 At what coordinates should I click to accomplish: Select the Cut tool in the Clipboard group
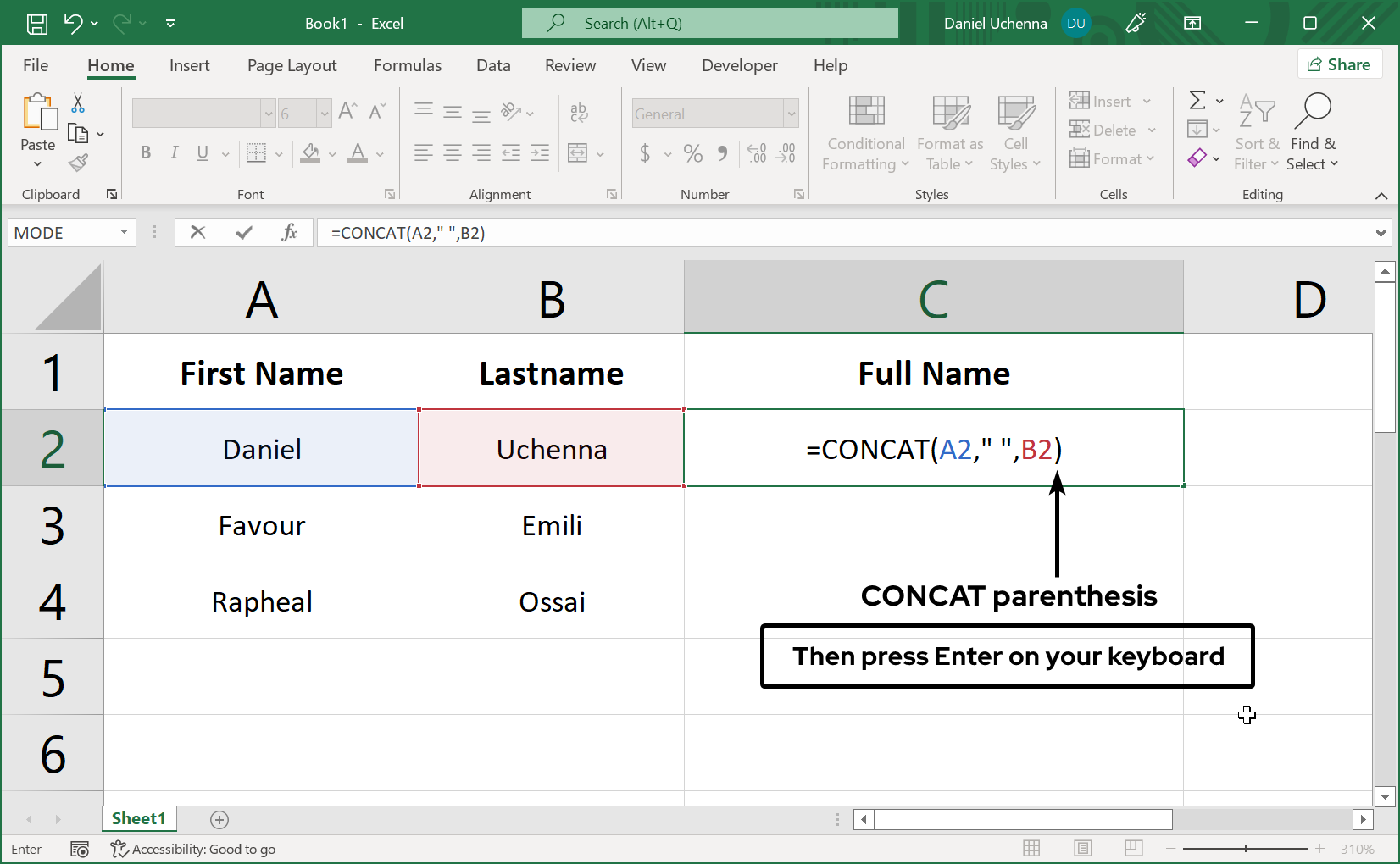point(77,102)
